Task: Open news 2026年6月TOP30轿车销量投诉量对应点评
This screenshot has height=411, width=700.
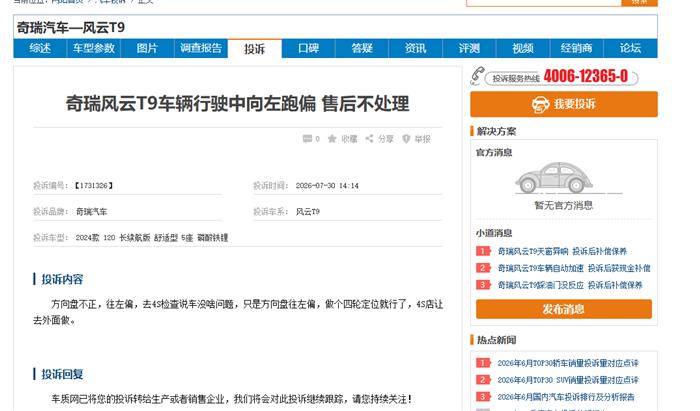Action: [x=568, y=363]
